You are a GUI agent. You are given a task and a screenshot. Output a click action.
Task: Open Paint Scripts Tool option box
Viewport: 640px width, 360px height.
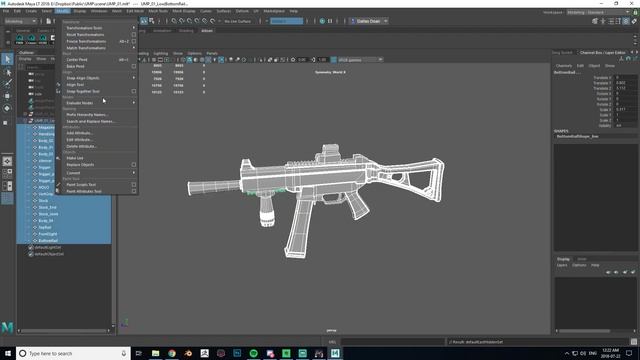tap(133, 184)
